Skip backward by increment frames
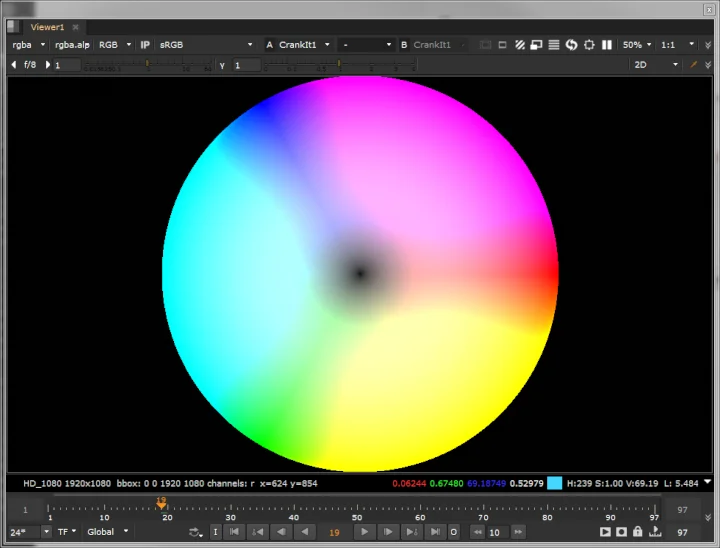The width and height of the screenshot is (720, 548). pos(478,532)
